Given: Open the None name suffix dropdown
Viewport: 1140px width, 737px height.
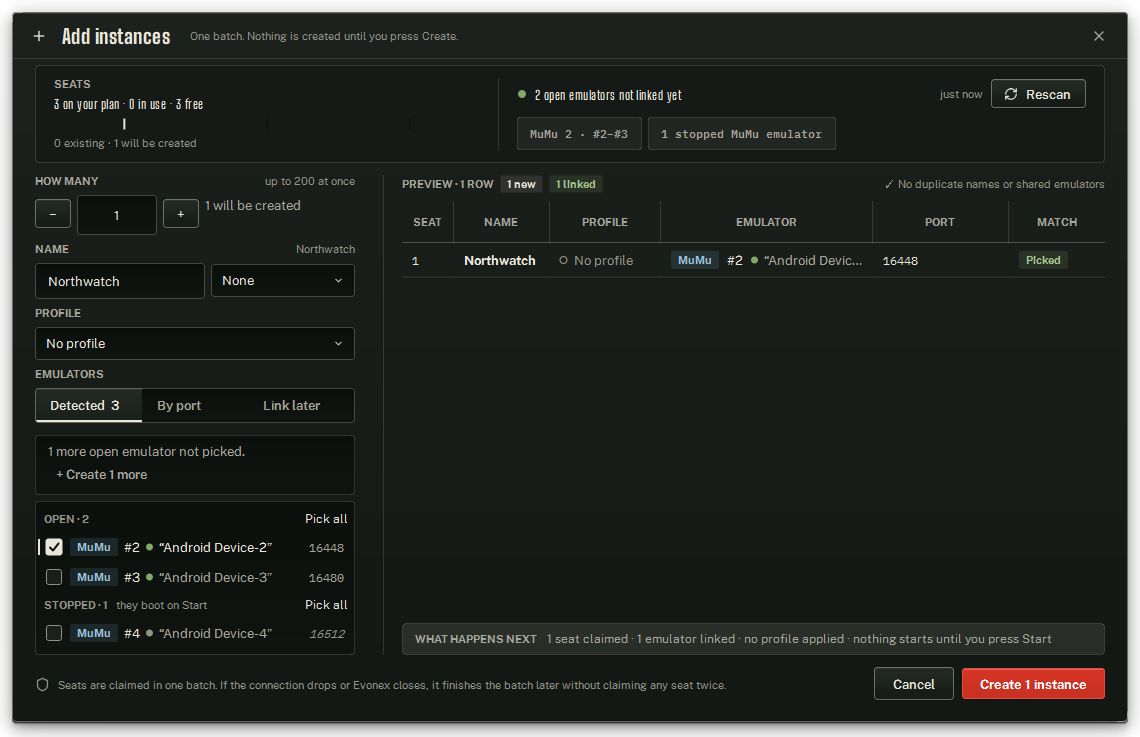Looking at the screenshot, I should point(282,281).
